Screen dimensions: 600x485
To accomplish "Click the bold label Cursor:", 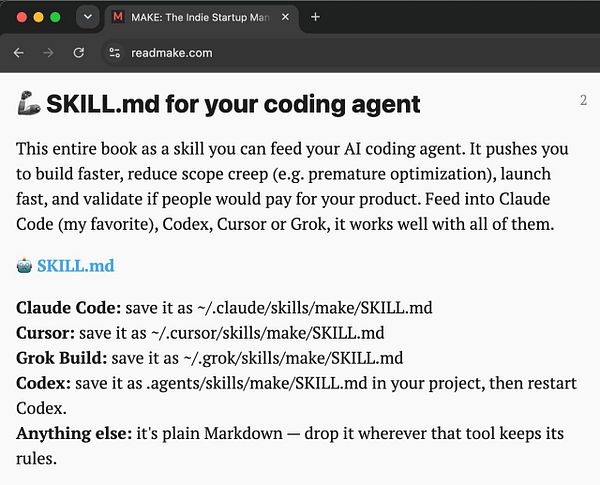I will tap(46, 333).
